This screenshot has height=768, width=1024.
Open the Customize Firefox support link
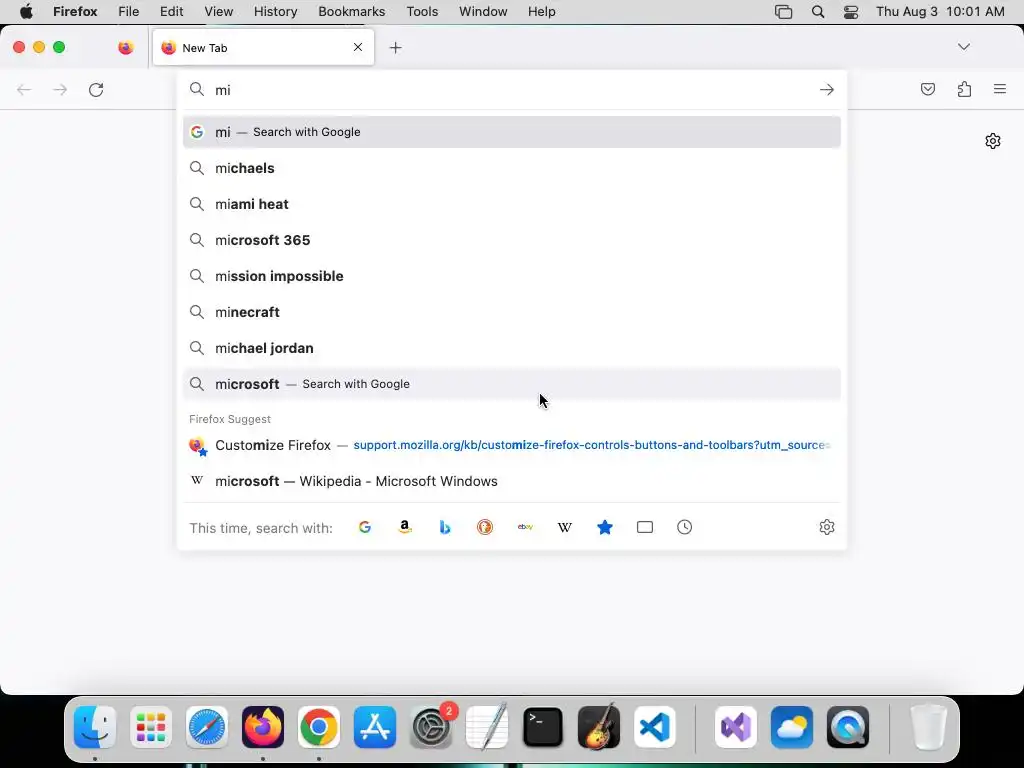click(x=512, y=445)
